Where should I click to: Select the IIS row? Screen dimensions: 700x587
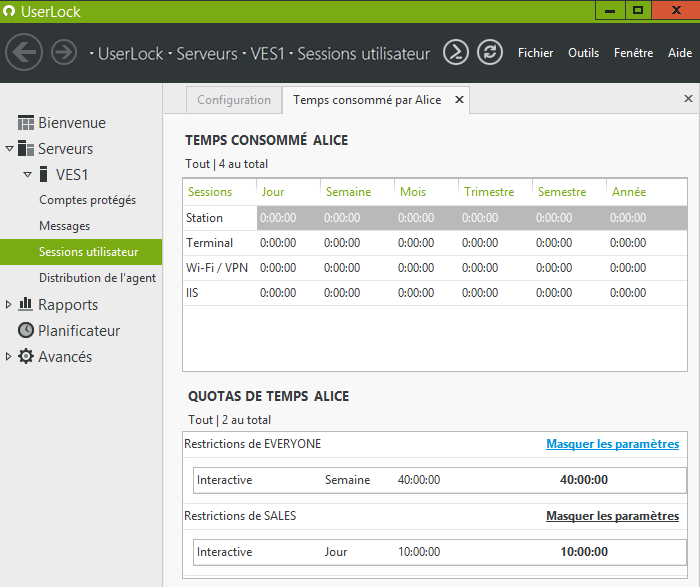(435, 293)
